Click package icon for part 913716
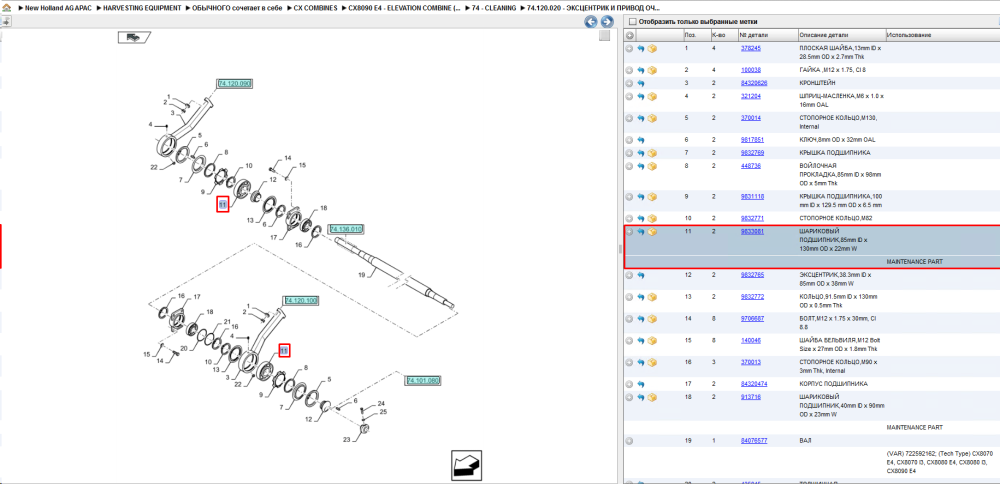This screenshot has height=484, width=1000. point(652,397)
